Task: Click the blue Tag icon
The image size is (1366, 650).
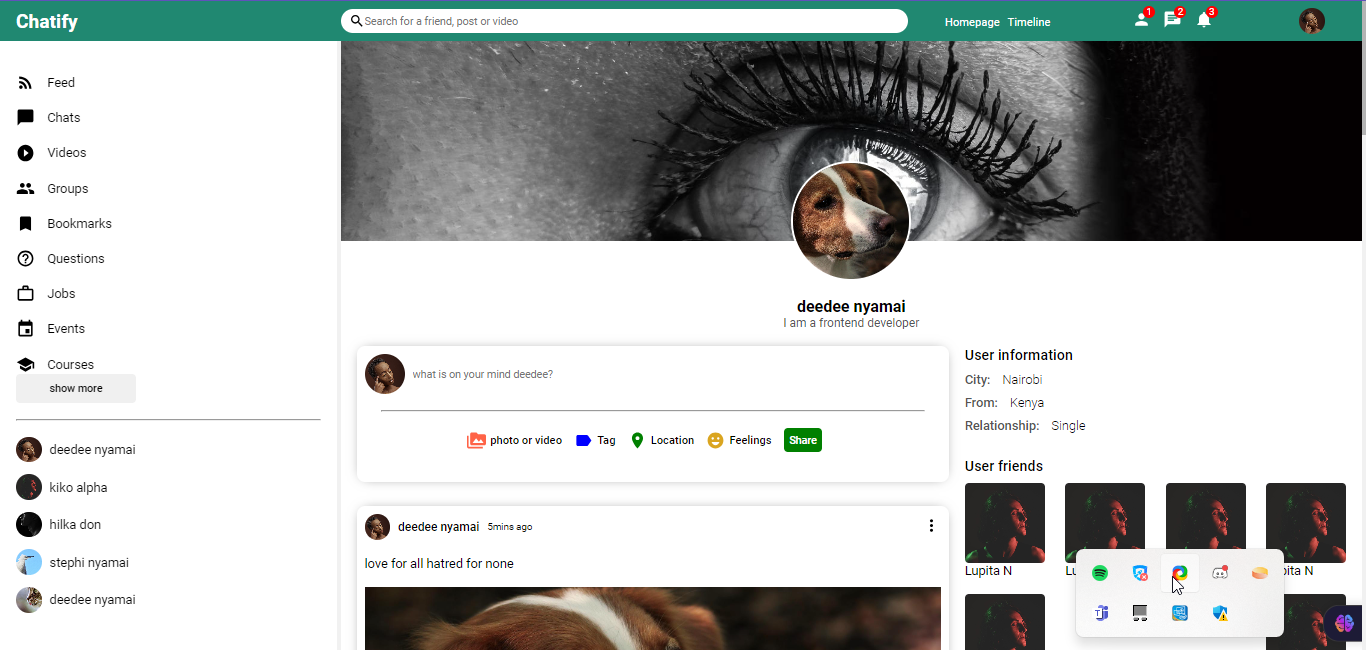Action: point(584,440)
